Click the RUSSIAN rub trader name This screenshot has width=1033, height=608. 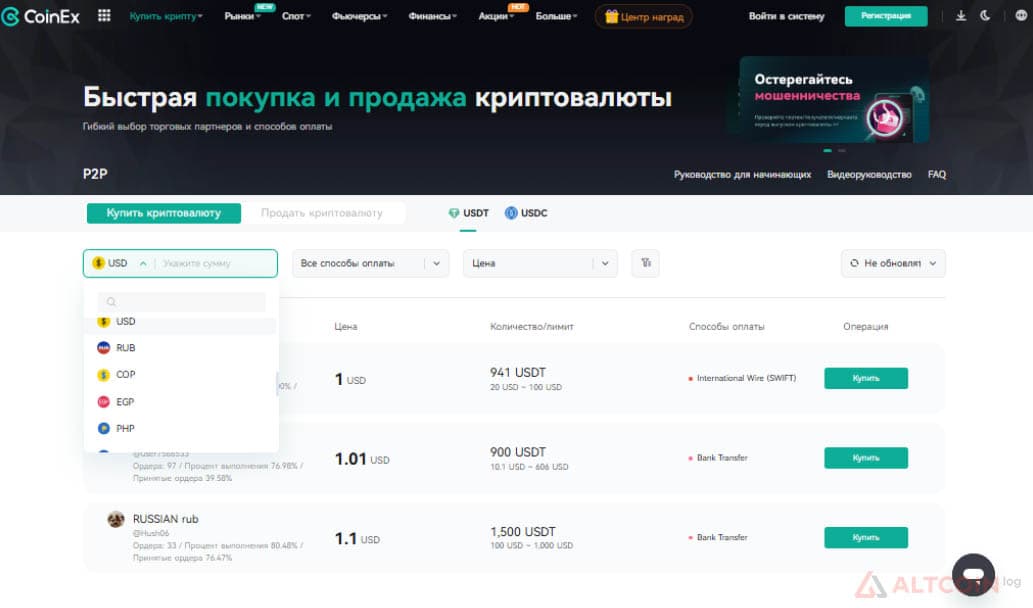click(165, 519)
